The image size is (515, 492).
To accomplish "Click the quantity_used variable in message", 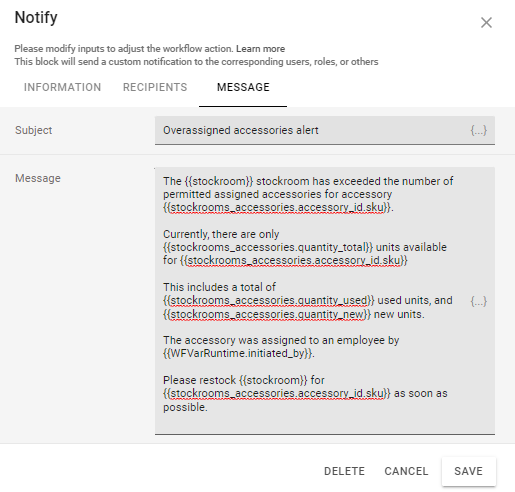I will [269, 300].
